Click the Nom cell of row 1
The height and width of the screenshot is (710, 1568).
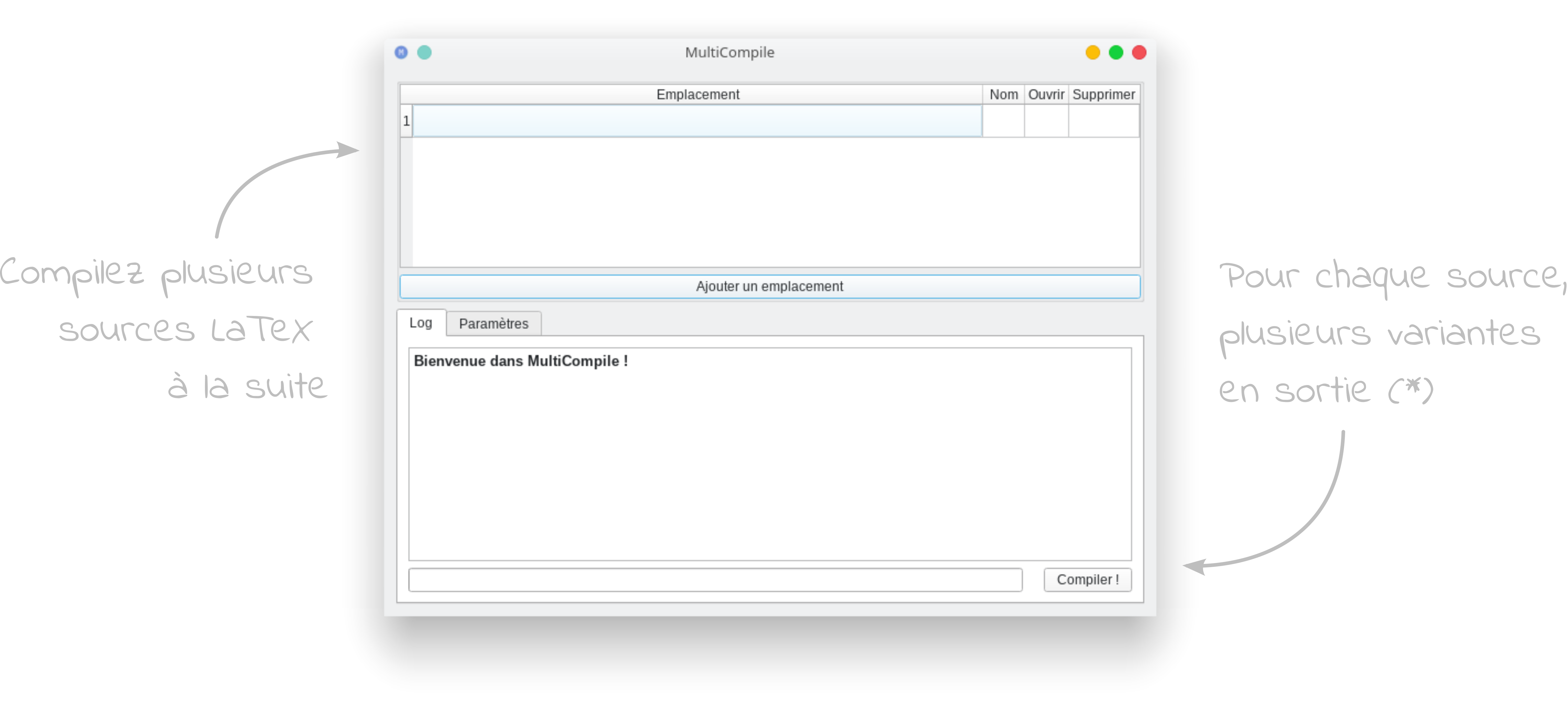pyautogui.click(x=1003, y=121)
